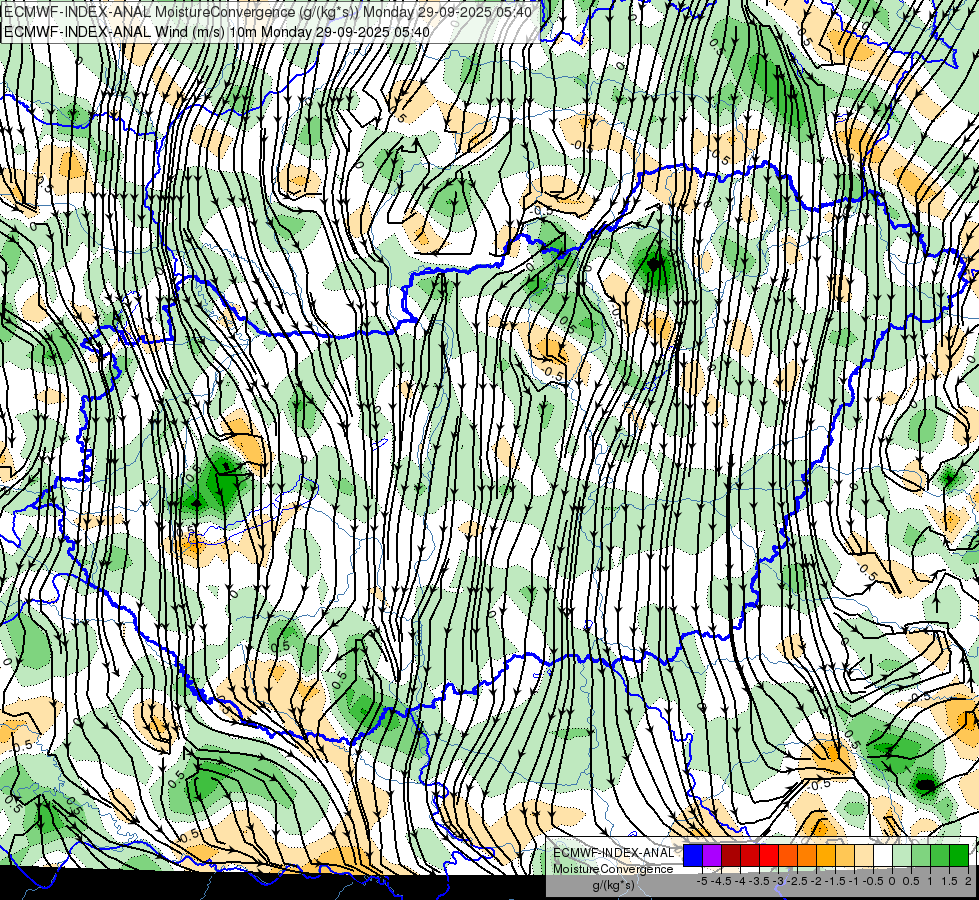979x900 pixels.
Task: Click the '-1.5' legend tick label
Action: tap(835, 881)
